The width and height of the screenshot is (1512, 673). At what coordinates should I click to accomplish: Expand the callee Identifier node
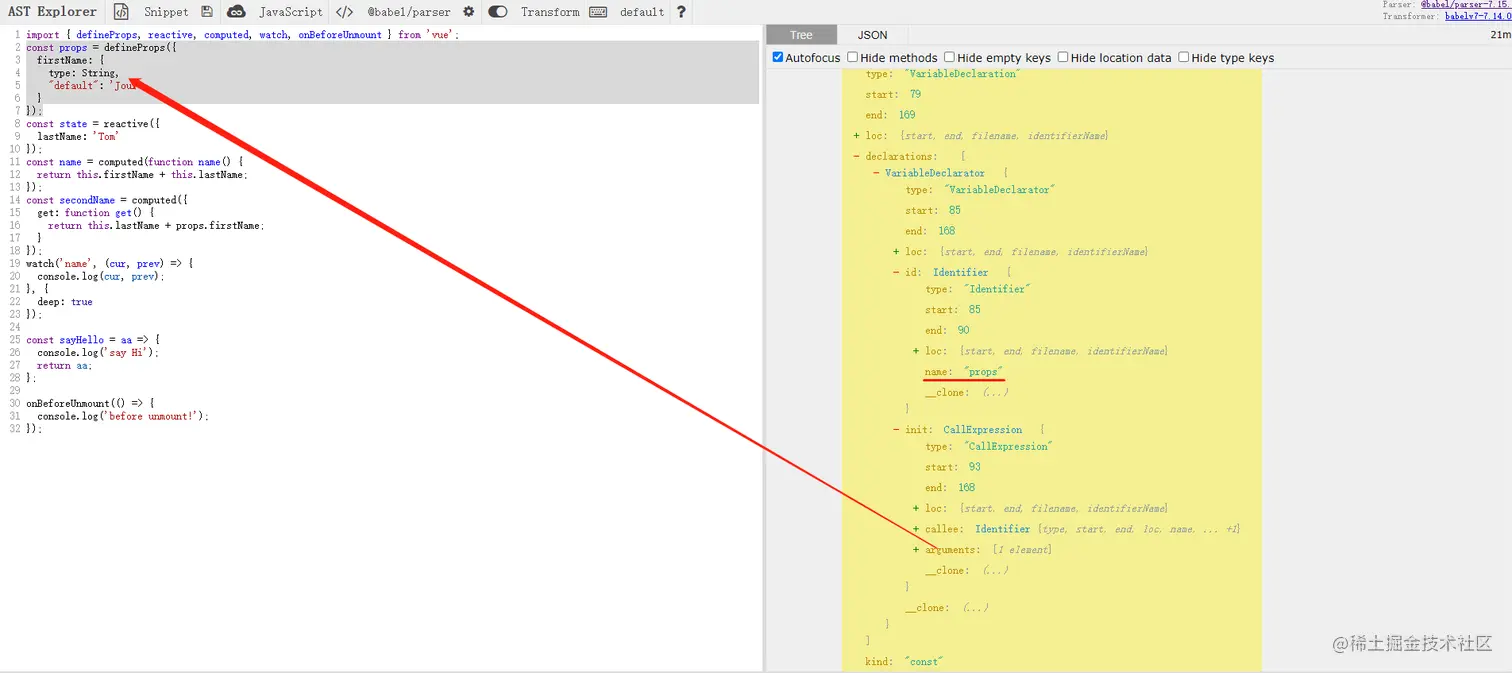916,529
